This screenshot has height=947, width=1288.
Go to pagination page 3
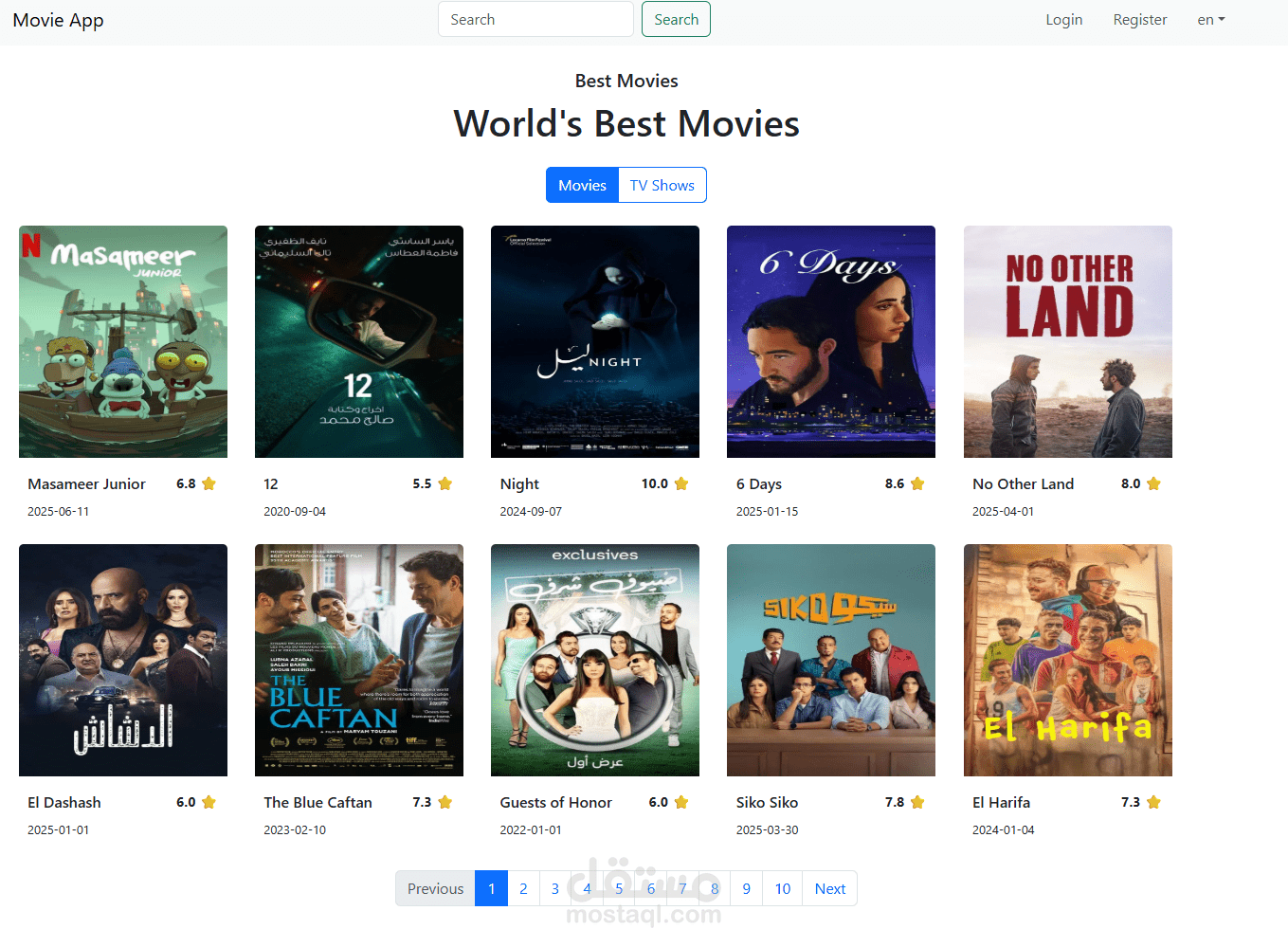point(555,888)
